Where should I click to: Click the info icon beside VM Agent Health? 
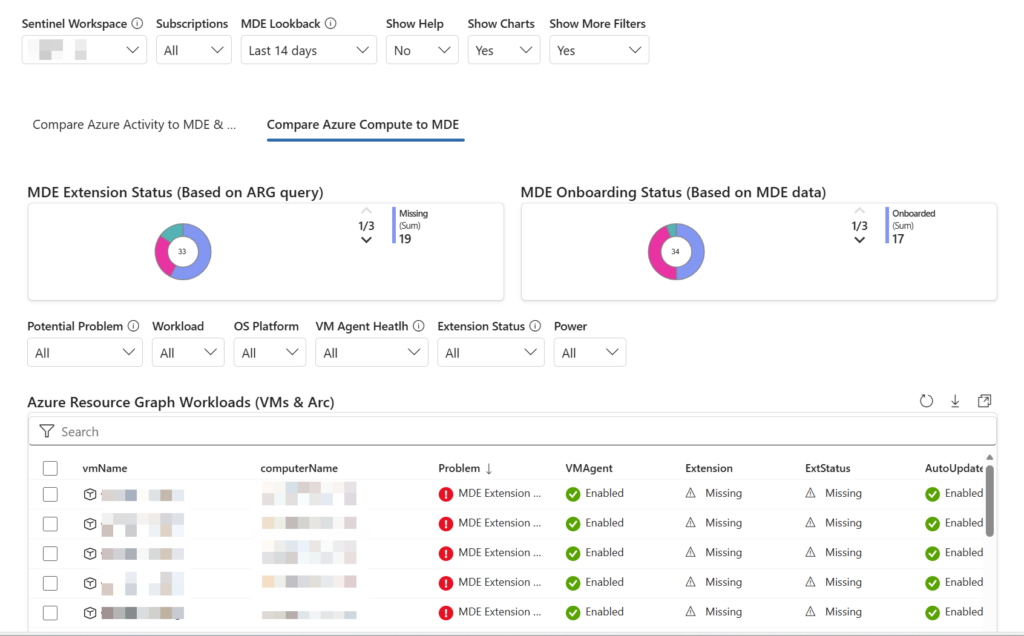pos(418,326)
